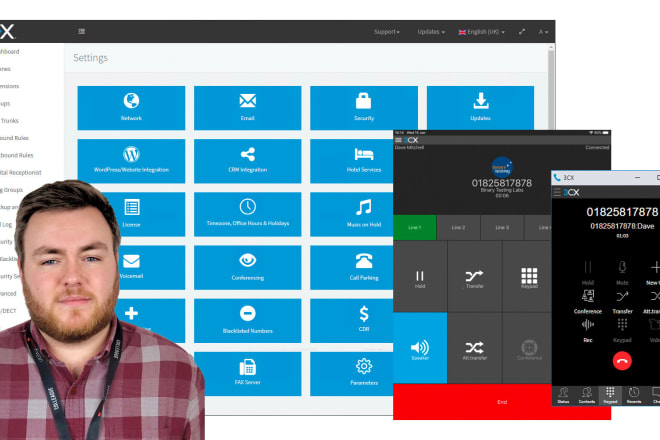Open the Support dropdown in top bar
Screen dimensions: 660x440
click(x=387, y=32)
